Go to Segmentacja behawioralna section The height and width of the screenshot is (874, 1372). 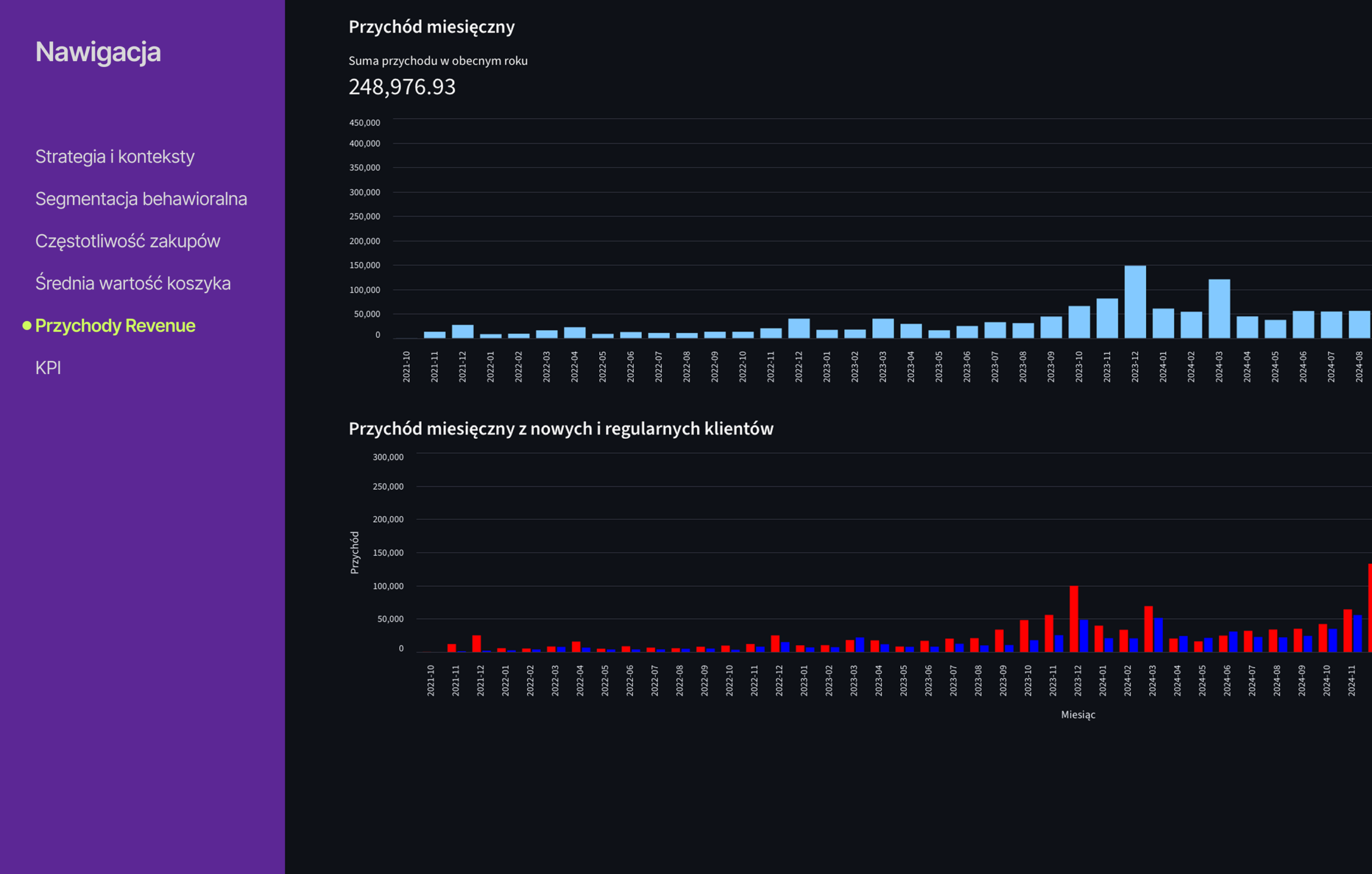[141, 199]
